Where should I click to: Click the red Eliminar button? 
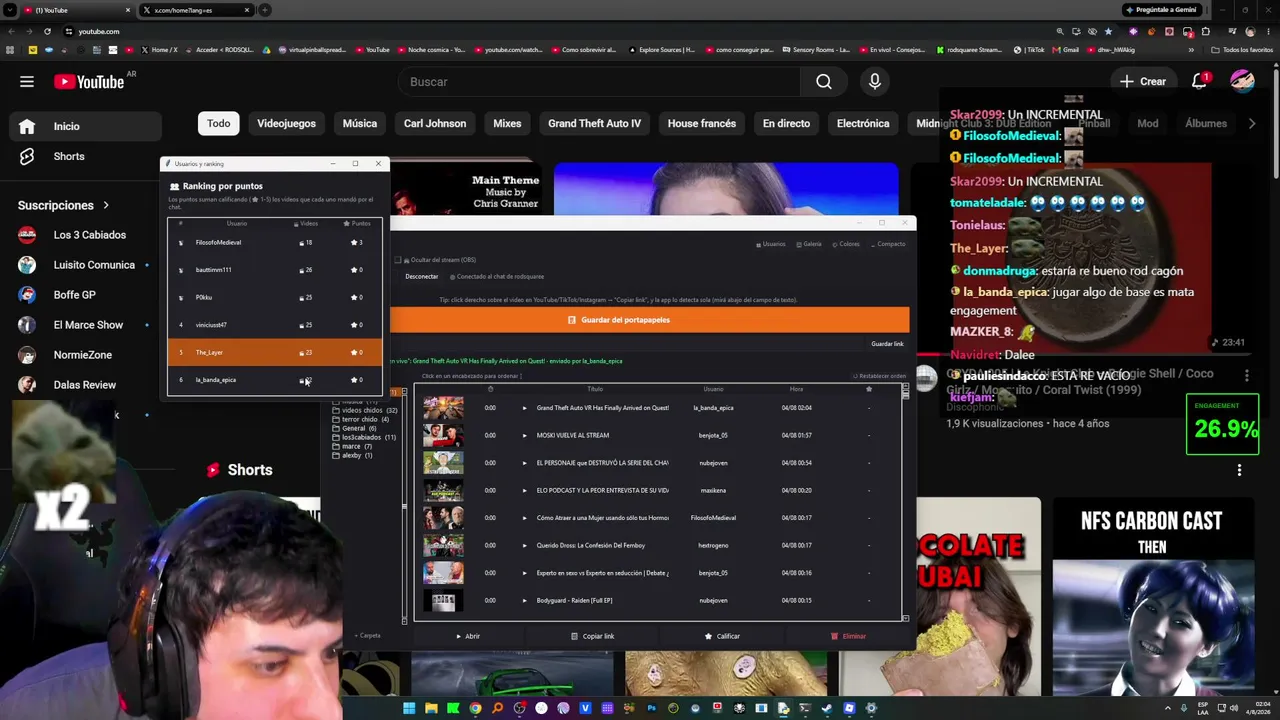[848, 636]
